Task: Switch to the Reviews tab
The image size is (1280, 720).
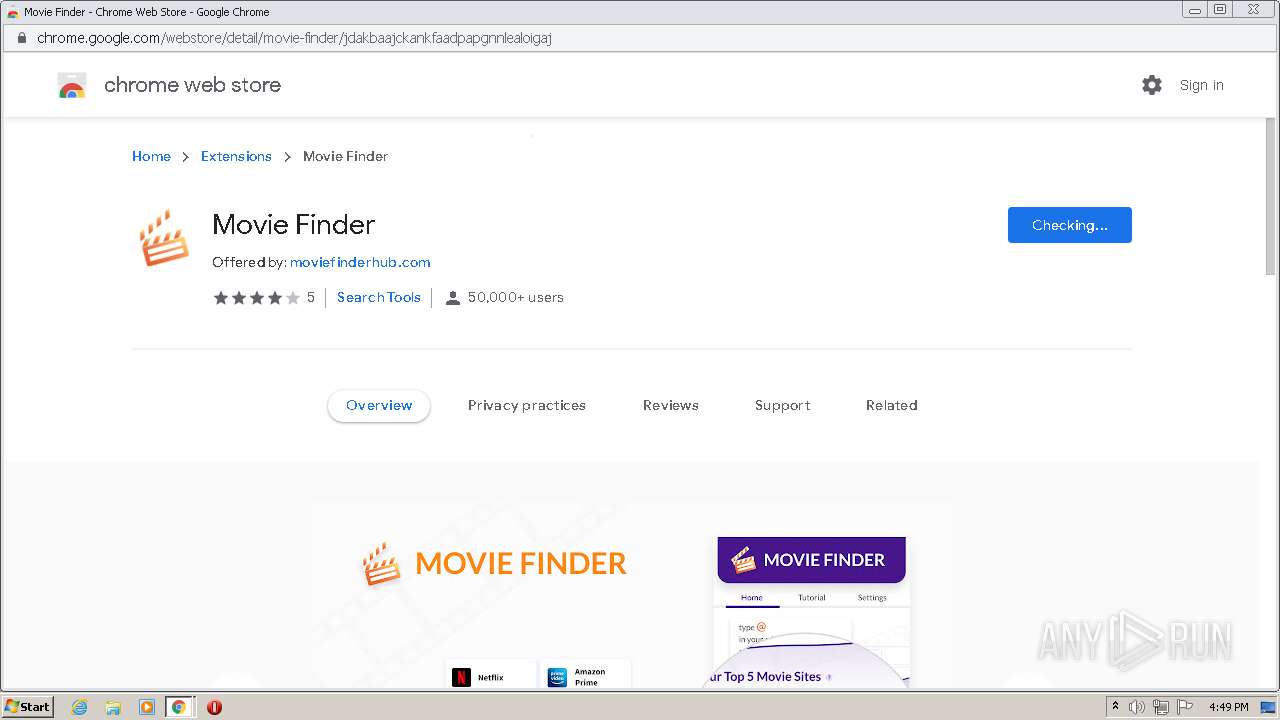Action: [x=671, y=405]
